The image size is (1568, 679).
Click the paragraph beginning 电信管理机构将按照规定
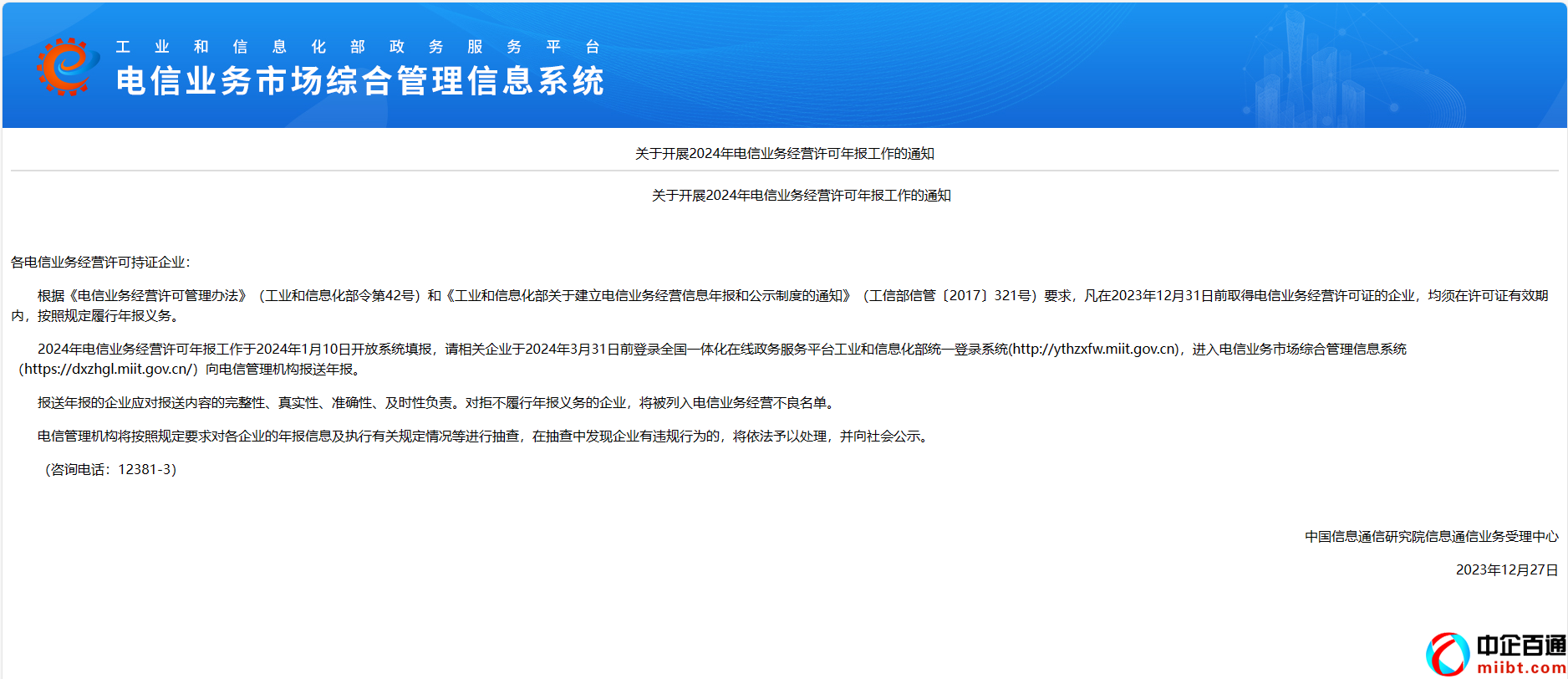coord(483,436)
